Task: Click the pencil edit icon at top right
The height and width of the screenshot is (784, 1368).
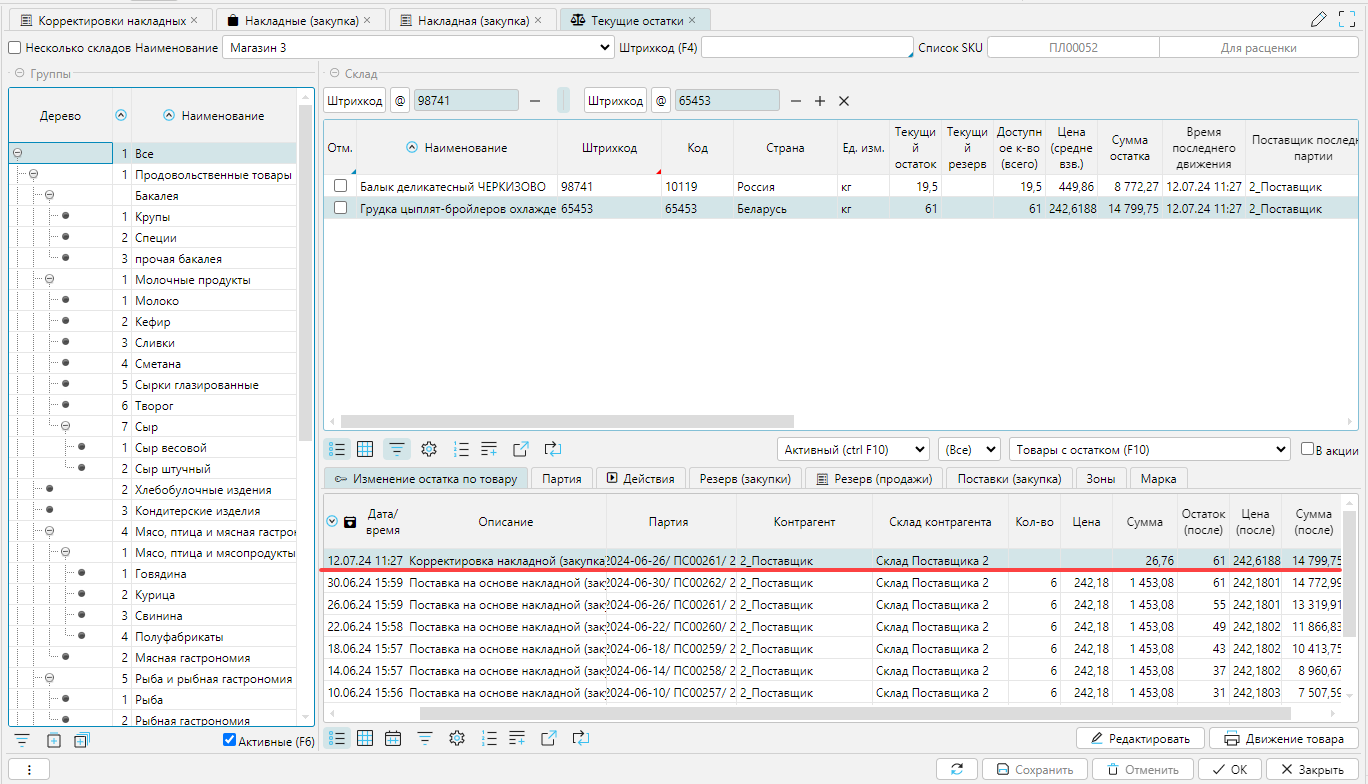Action: pyautogui.click(x=1318, y=19)
